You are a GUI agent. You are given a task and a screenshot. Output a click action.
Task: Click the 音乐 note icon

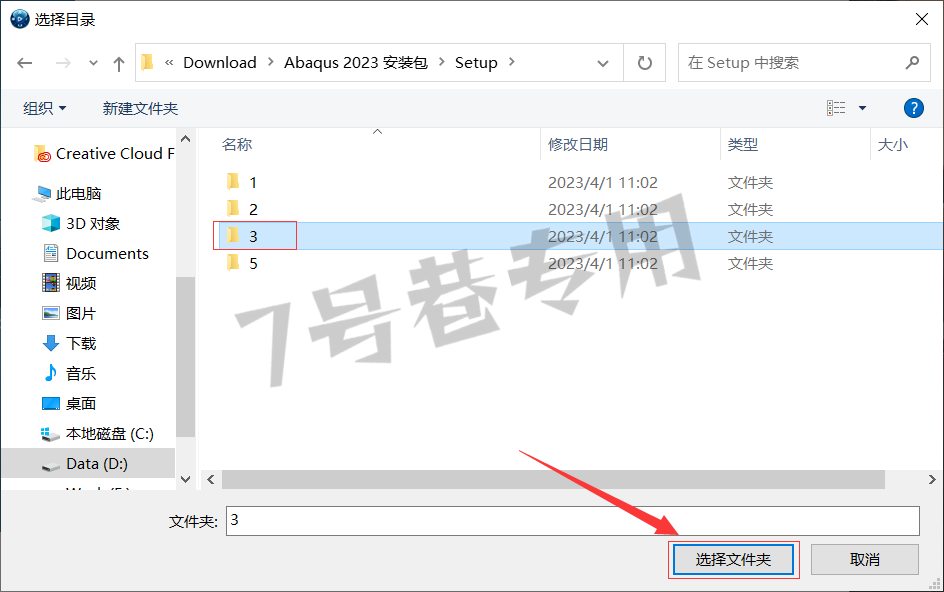tap(51, 373)
